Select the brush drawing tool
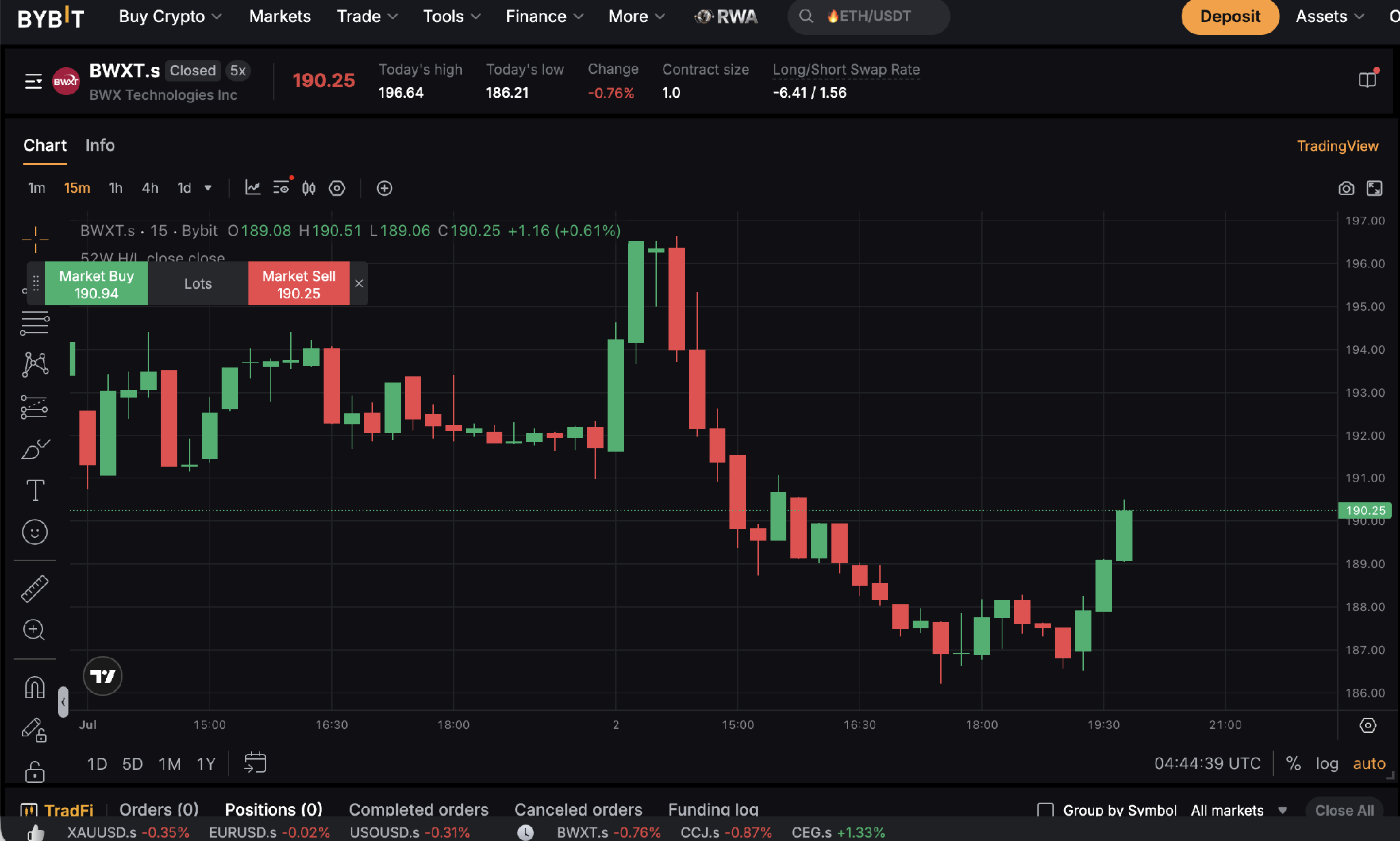 coord(35,449)
